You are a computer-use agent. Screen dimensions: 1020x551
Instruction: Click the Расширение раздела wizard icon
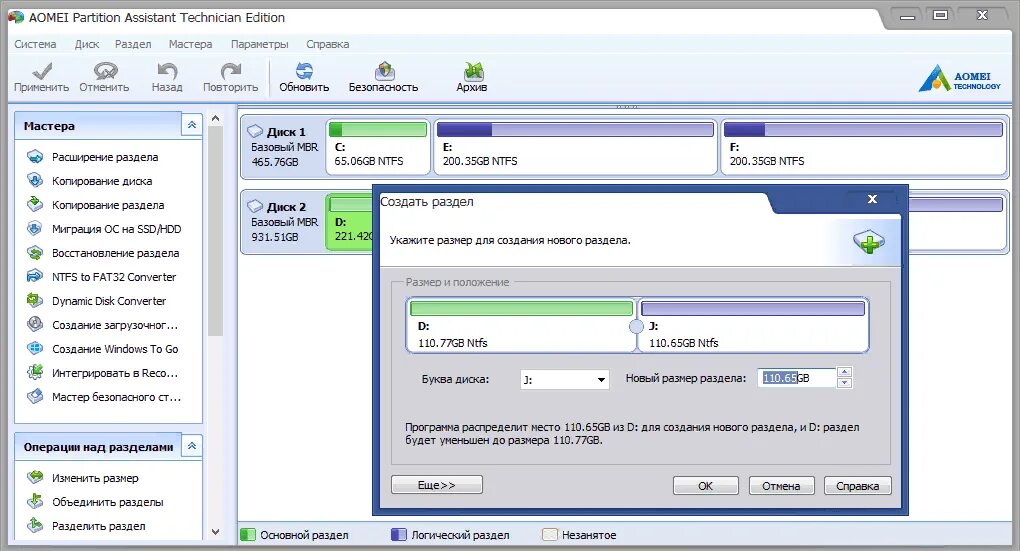tap(34, 157)
